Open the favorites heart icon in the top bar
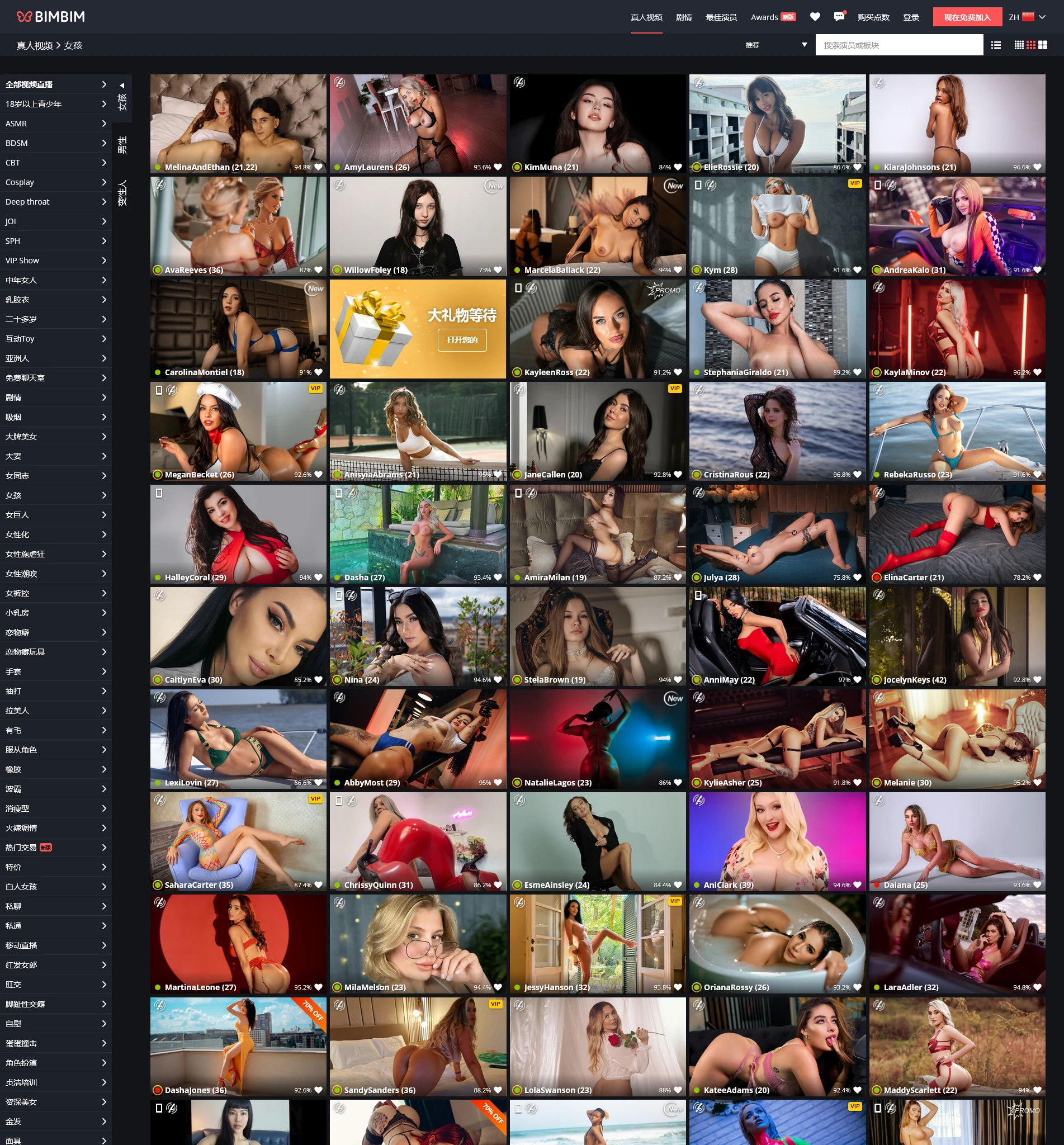The image size is (1064, 1145). (x=815, y=17)
